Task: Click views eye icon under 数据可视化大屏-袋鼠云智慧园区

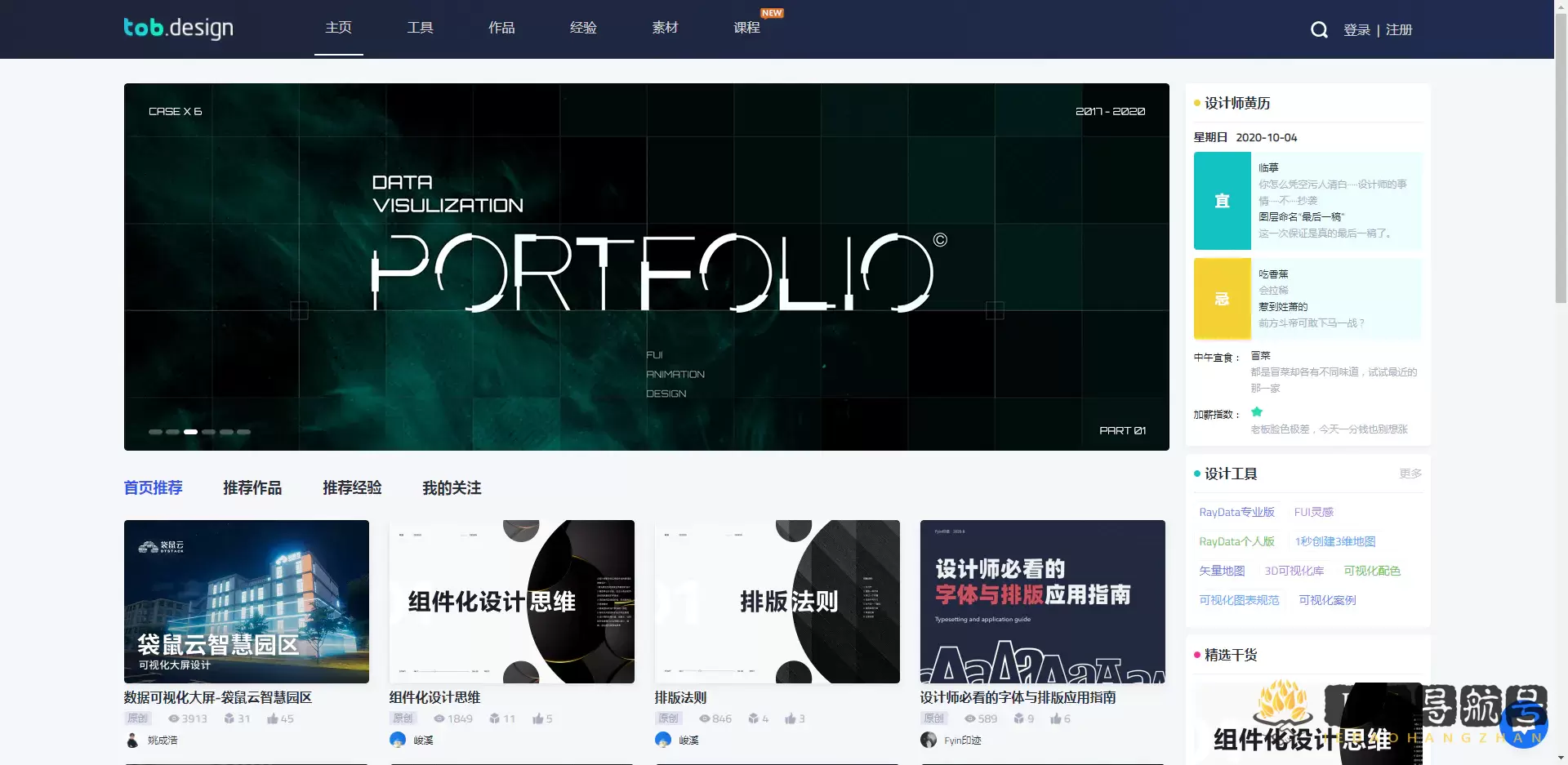Action: 173,718
